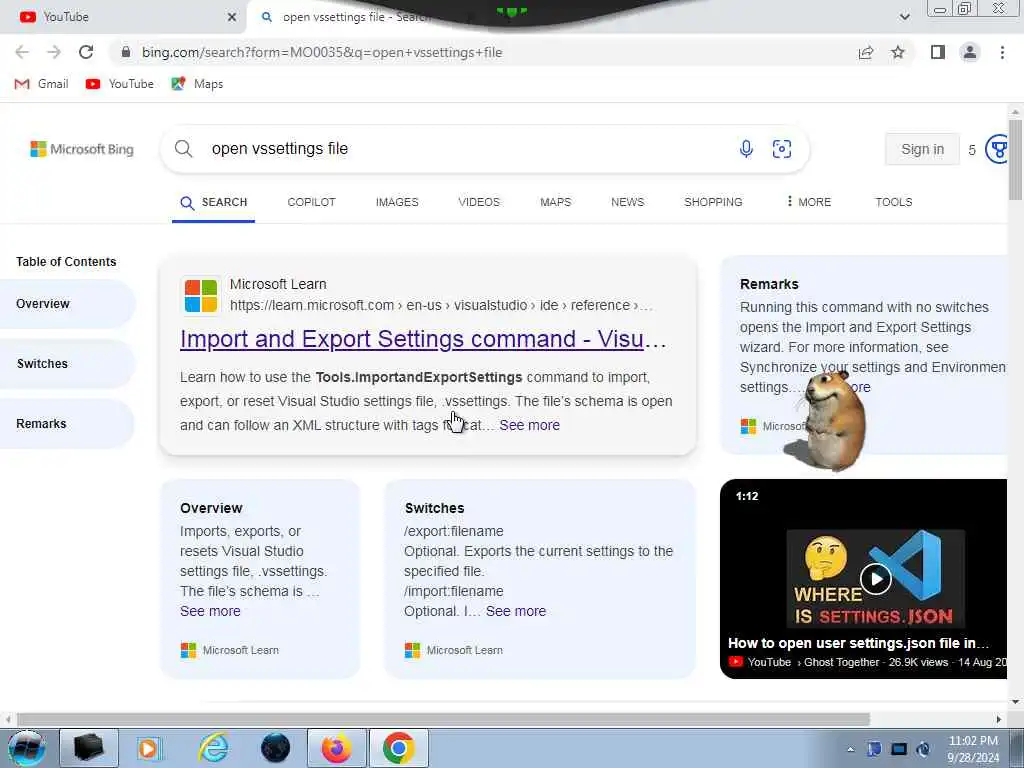Open the Chrome profile avatar
Viewport: 1024px width, 768px height.
coord(970,52)
